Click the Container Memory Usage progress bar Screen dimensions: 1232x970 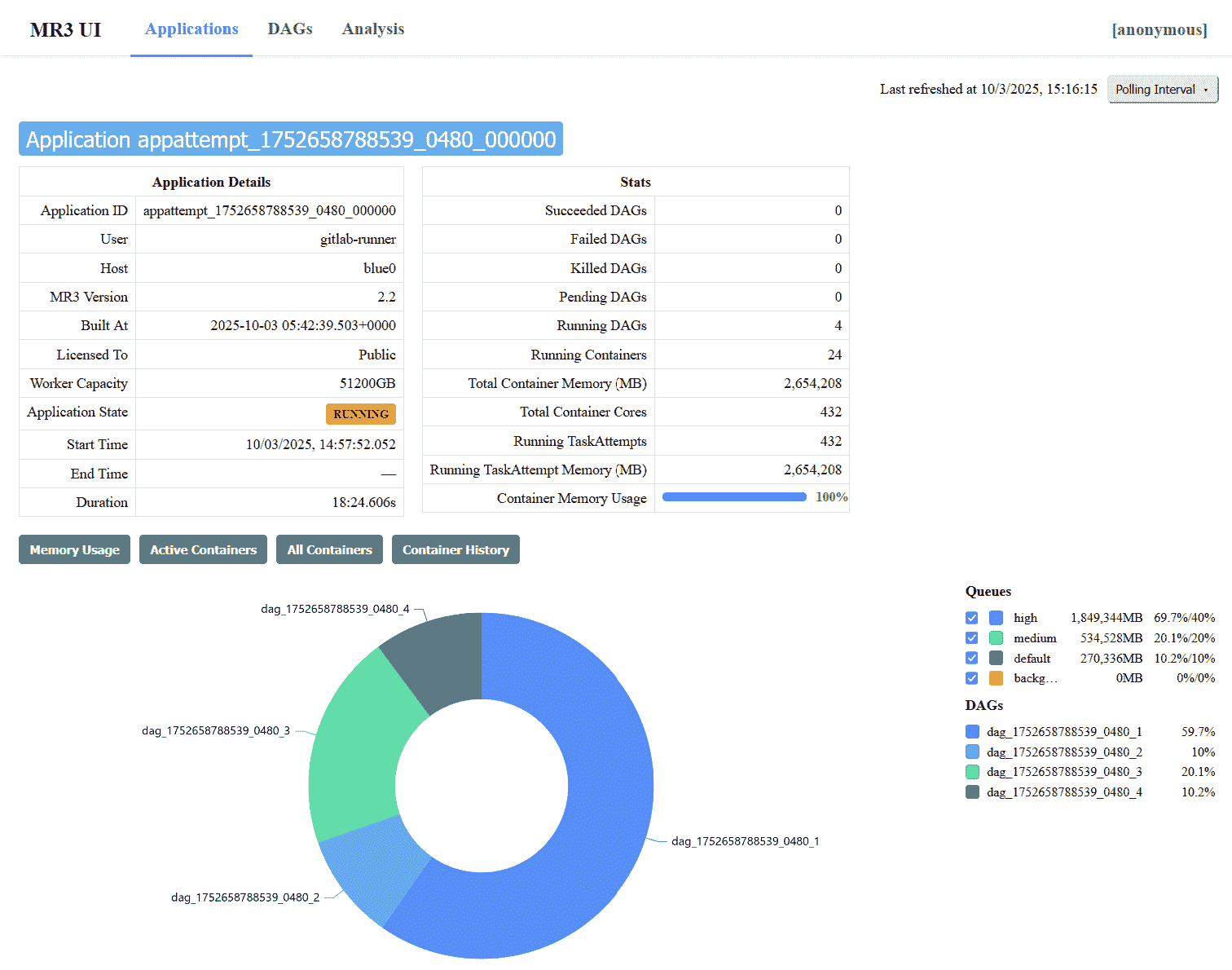click(734, 497)
